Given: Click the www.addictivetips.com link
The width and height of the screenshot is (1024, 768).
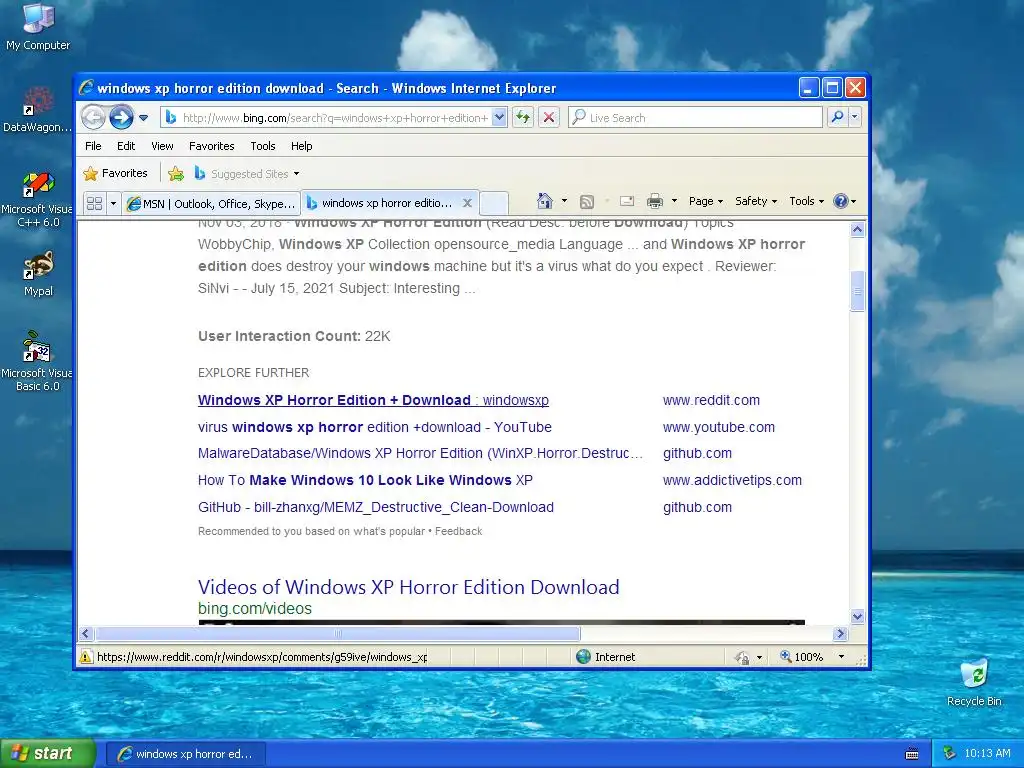Looking at the screenshot, I should (x=732, y=480).
